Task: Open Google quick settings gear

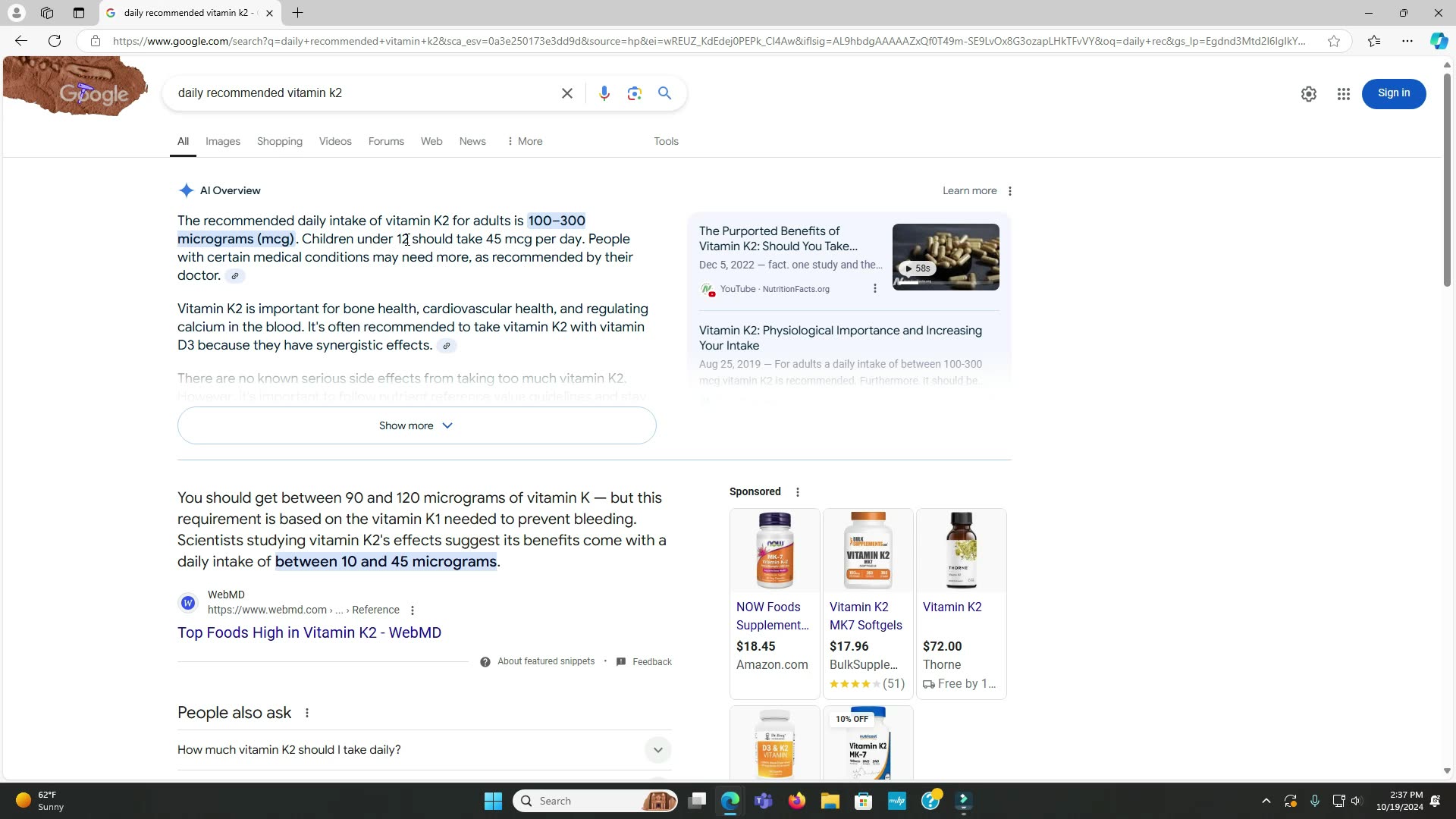Action: [x=1308, y=94]
